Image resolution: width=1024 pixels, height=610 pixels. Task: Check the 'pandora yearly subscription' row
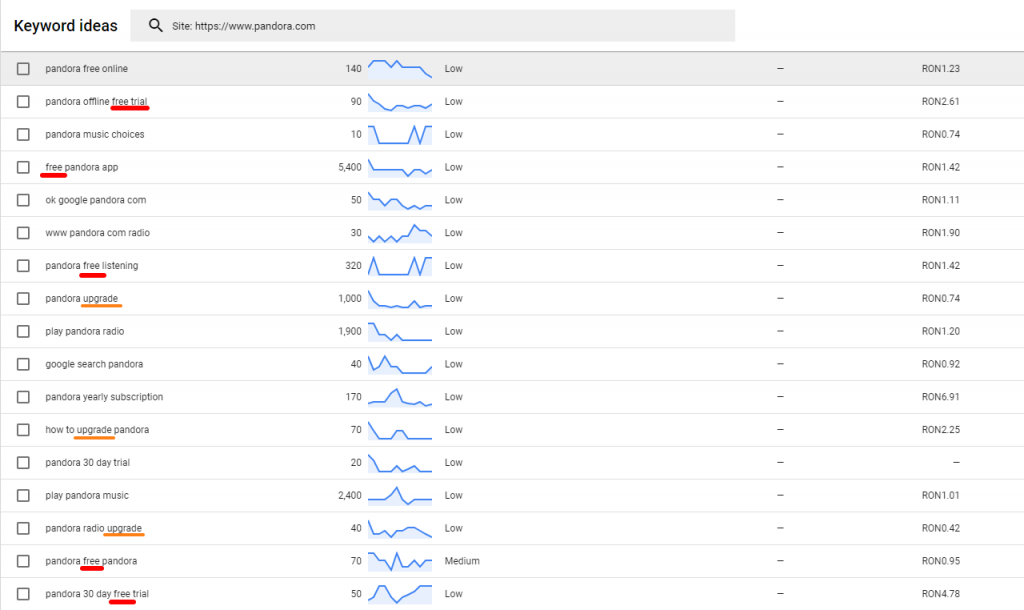[x=23, y=397]
